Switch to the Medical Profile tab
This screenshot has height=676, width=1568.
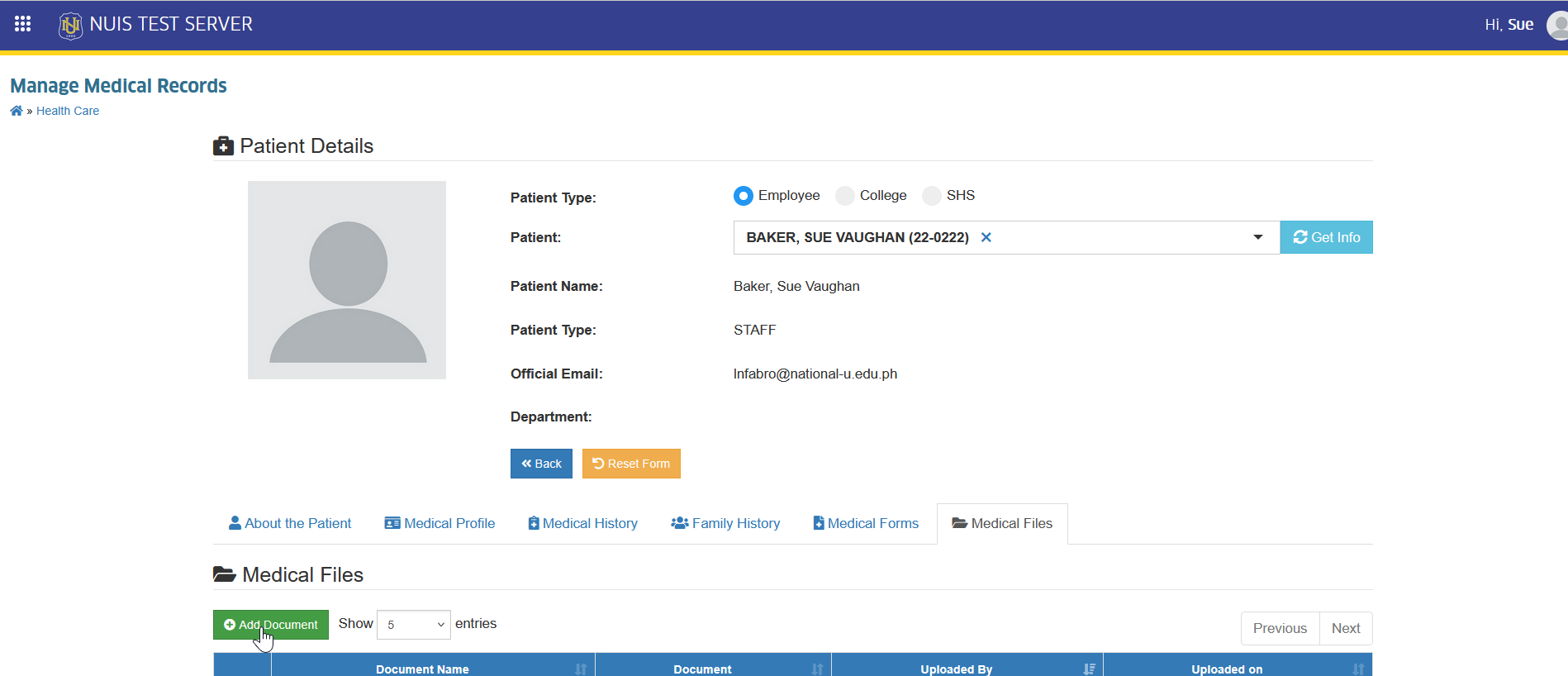tap(440, 523)
